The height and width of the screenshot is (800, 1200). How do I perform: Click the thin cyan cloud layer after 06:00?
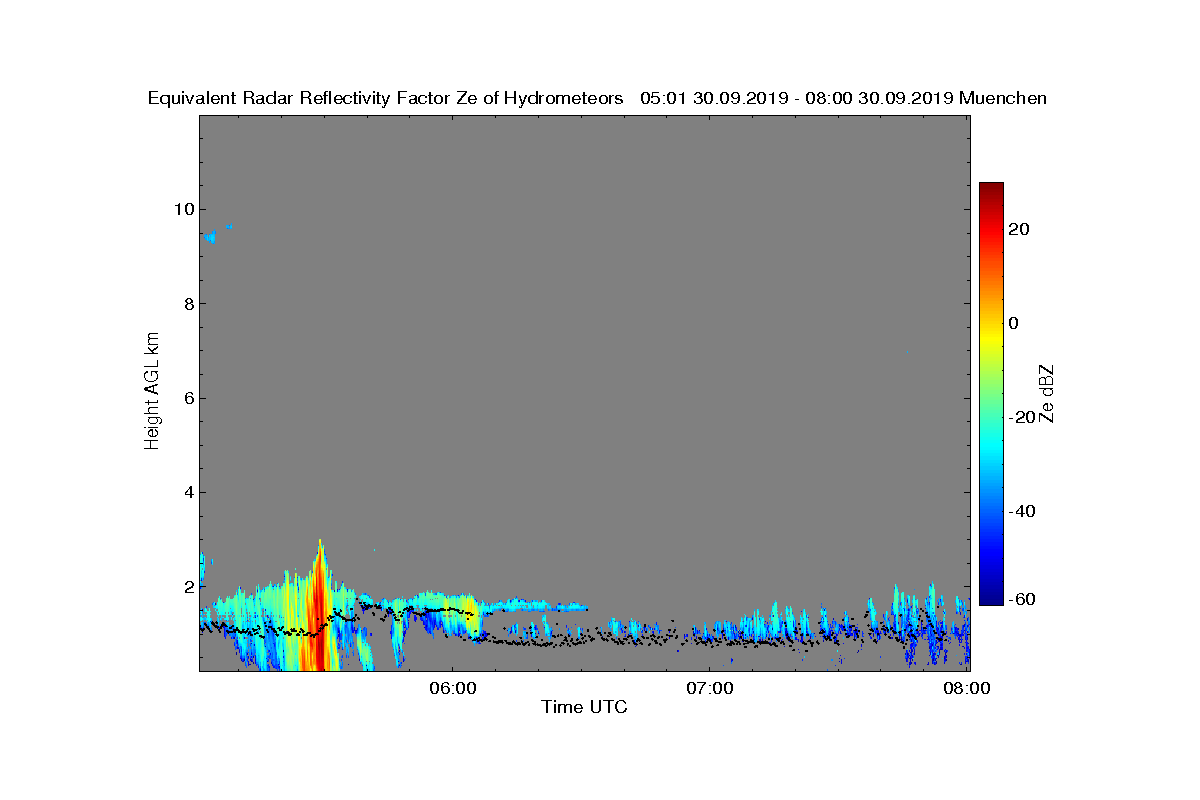pyautogui.click(x=535, y=606)
